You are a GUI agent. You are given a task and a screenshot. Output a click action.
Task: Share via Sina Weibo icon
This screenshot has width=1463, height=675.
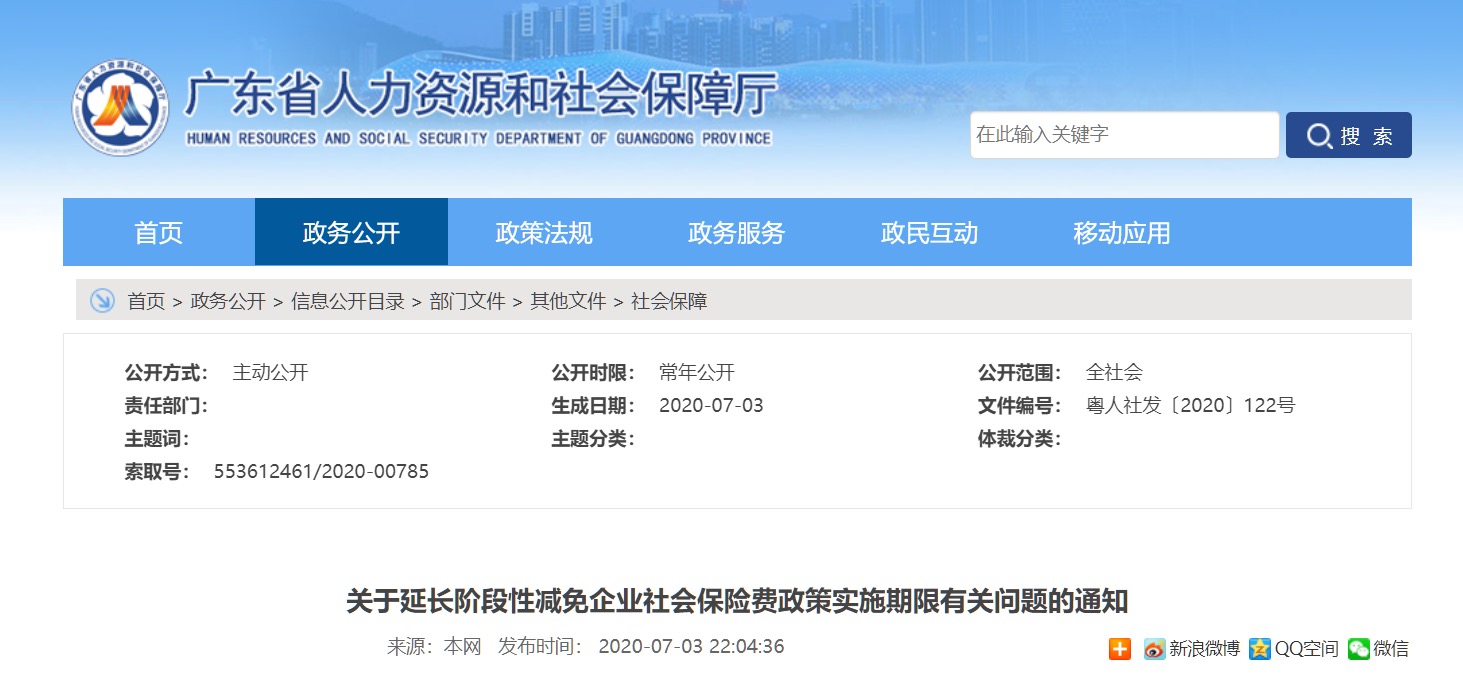click(1155, 648)
